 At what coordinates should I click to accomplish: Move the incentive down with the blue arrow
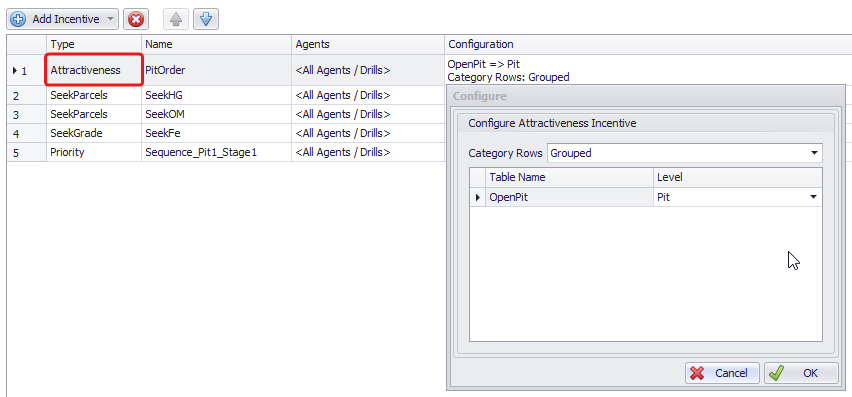point(205,20)
